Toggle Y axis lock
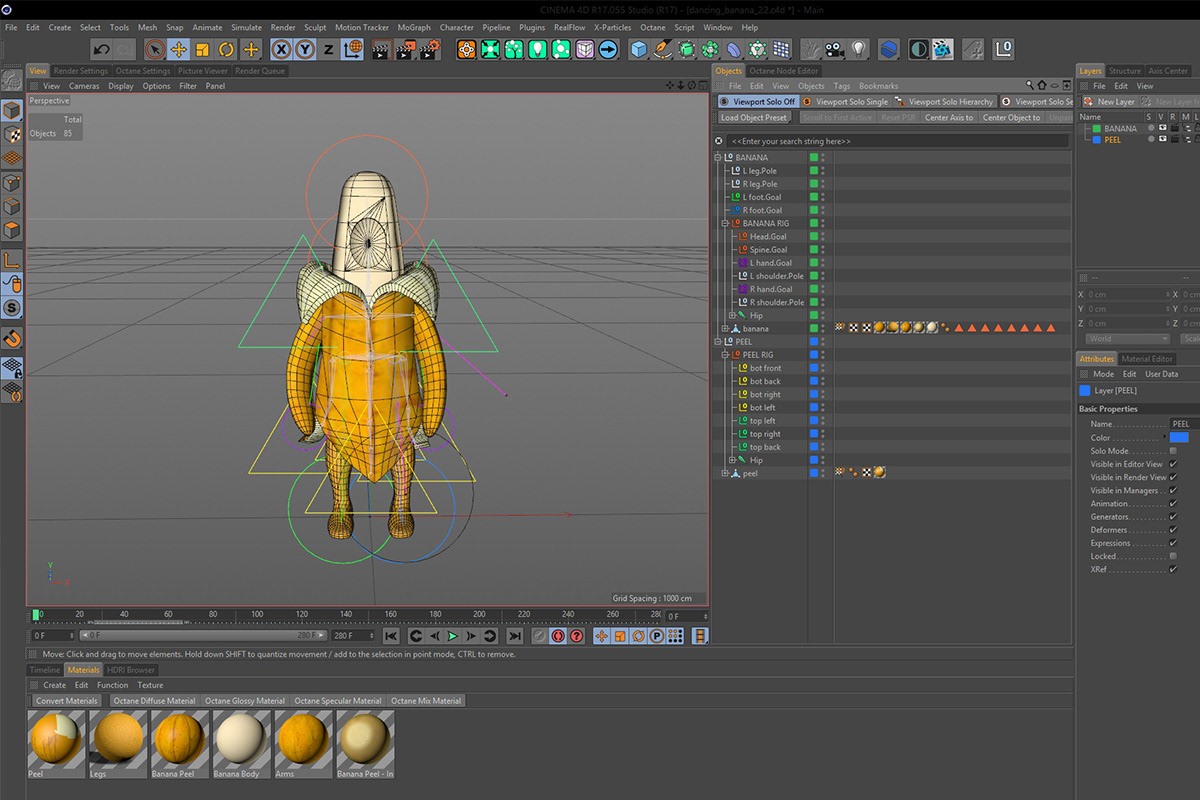Image resolution: width=1200 pixels, height=800 pixels. (x=305, y=49)
